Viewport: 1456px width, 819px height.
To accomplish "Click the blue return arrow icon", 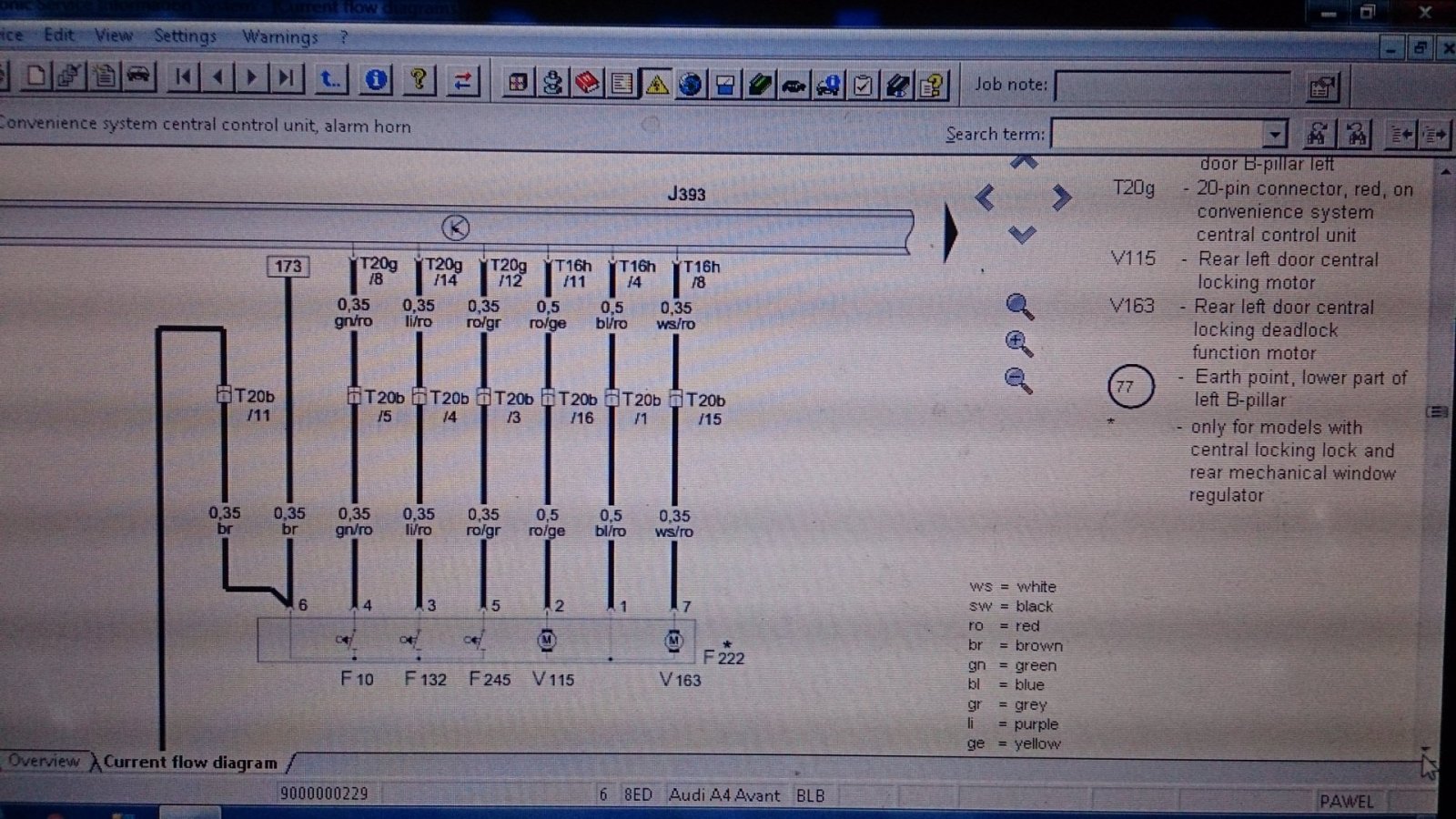I will click(330, 79).
